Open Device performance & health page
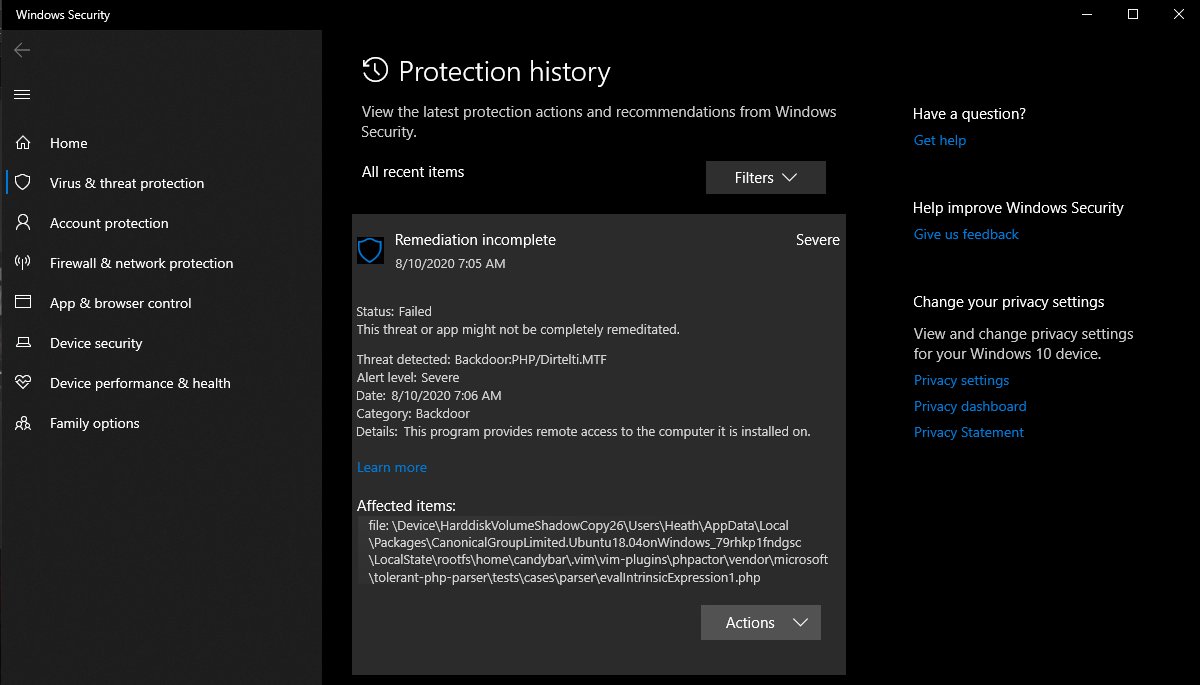The height and width of the screenshot is (685, 1200). [140, 383]
